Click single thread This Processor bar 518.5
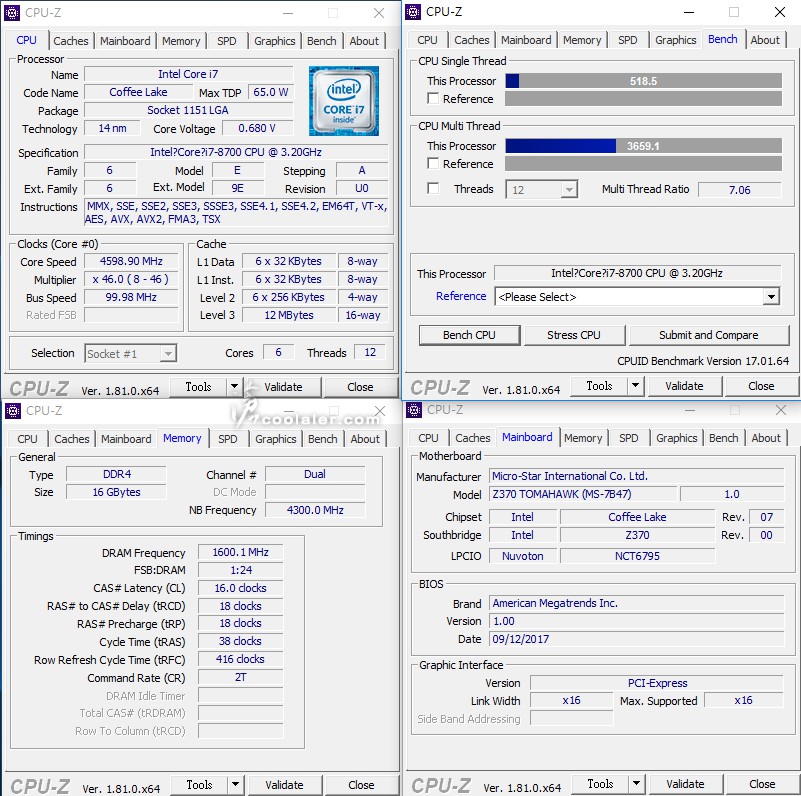This screenshot has width=801, height=796. point(643,81)
